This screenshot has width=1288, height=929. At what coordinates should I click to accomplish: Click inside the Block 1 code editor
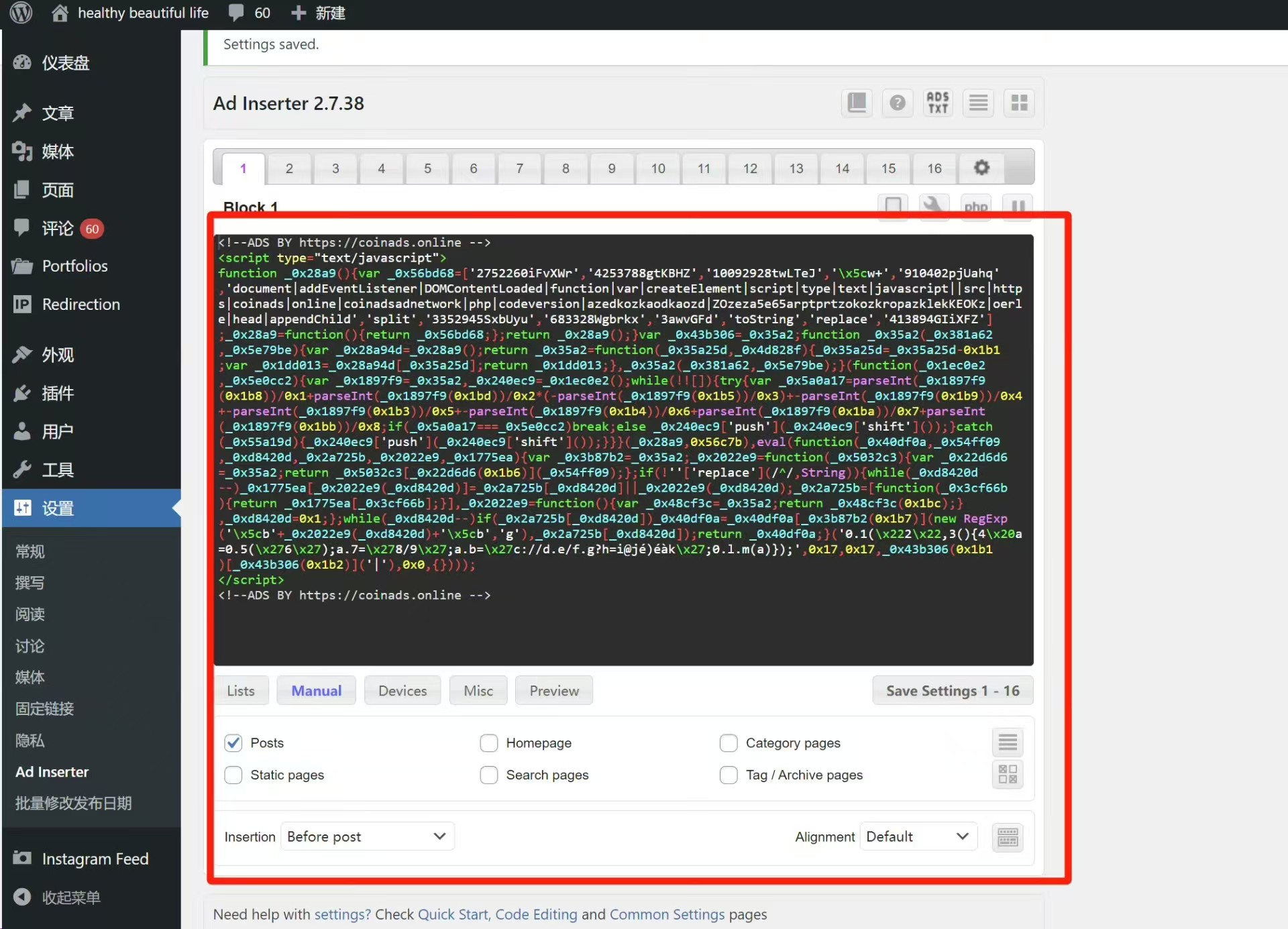coord(624,449)
